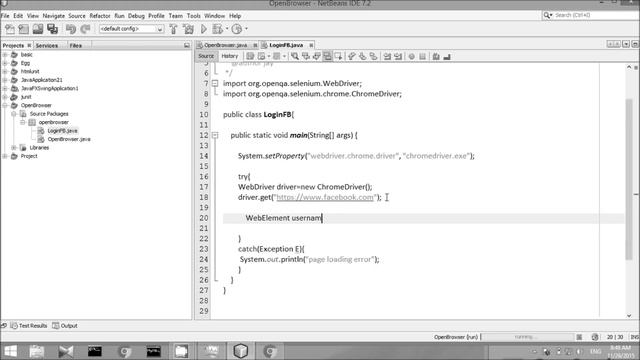Open the Debug Project dropdown arrow
This screenshot has height=360, width=640.
[227, 29]
